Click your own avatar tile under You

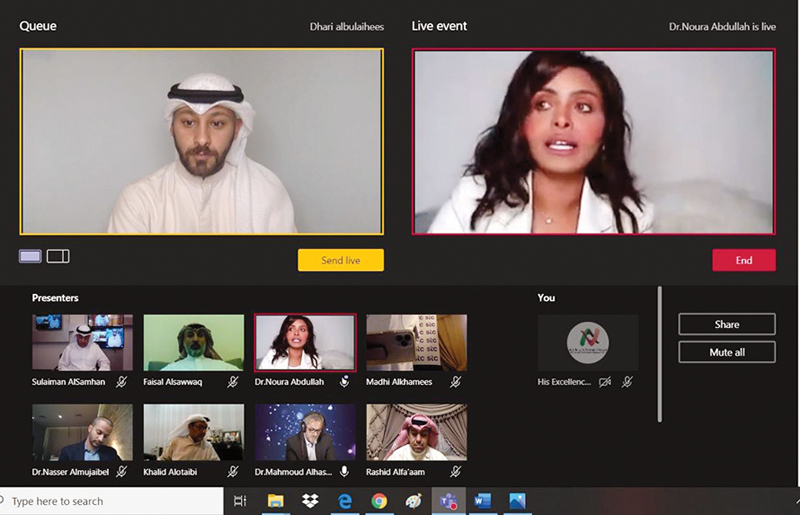point(588,342)
